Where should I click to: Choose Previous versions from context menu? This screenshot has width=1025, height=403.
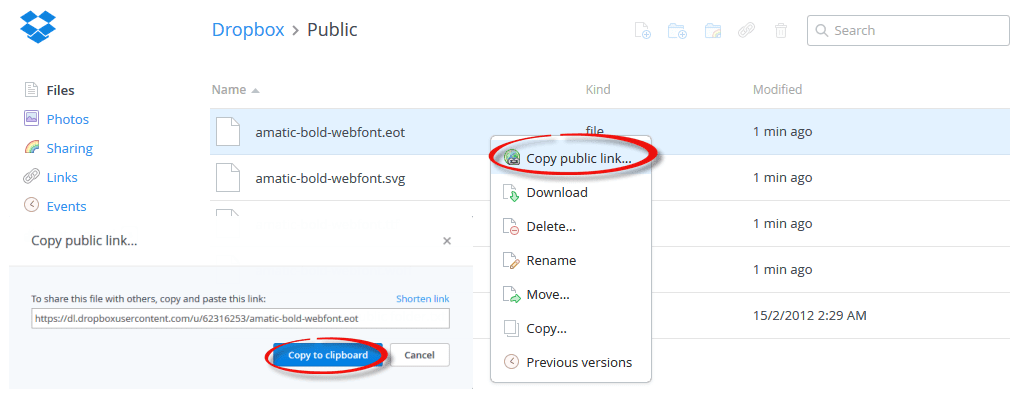pyautogui.click(x=571, y=362)
